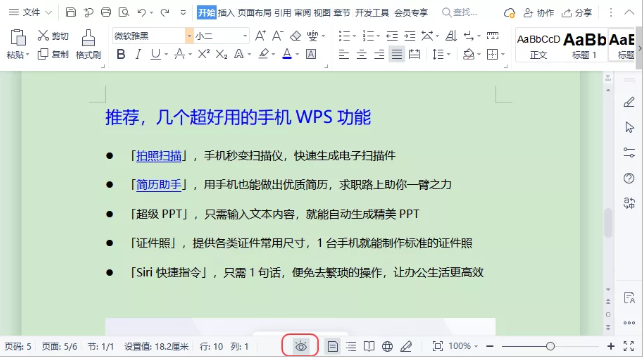Image resolution: width=644 pixels, height=360 pixels.
Task: Click the 复制 (Copy) icon
Action: point(43,54)
